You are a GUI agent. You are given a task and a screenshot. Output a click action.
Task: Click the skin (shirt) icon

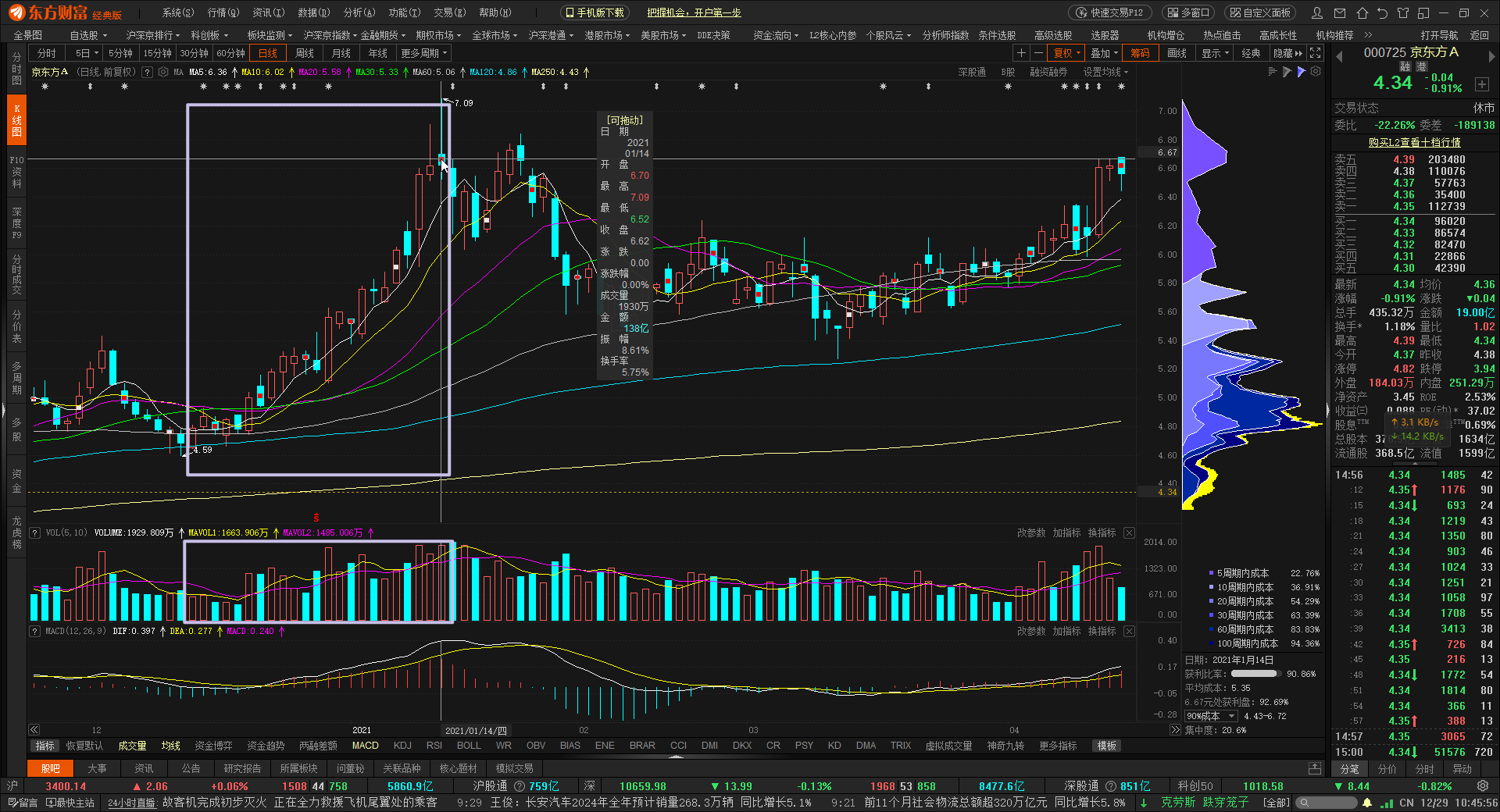tap(1403, 12)
